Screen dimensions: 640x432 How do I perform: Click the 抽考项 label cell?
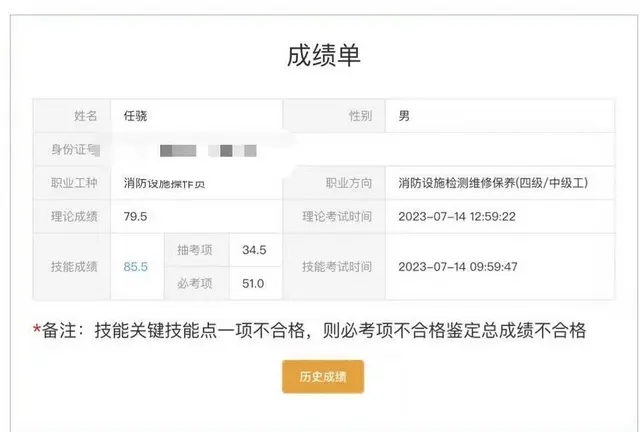click(x=197, y=250)
